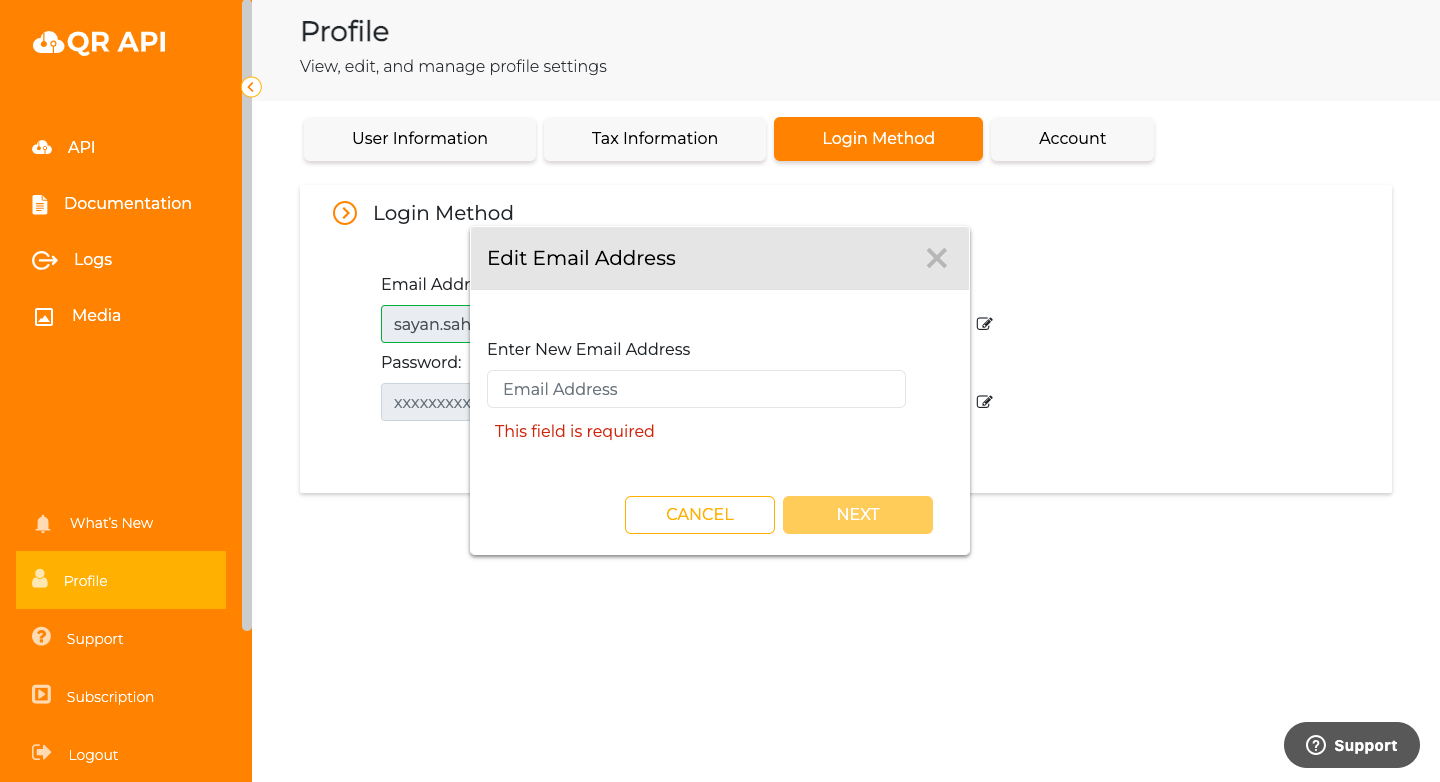Click the Profile person icon
The image size is (1440, 782).
pos(40,579)
